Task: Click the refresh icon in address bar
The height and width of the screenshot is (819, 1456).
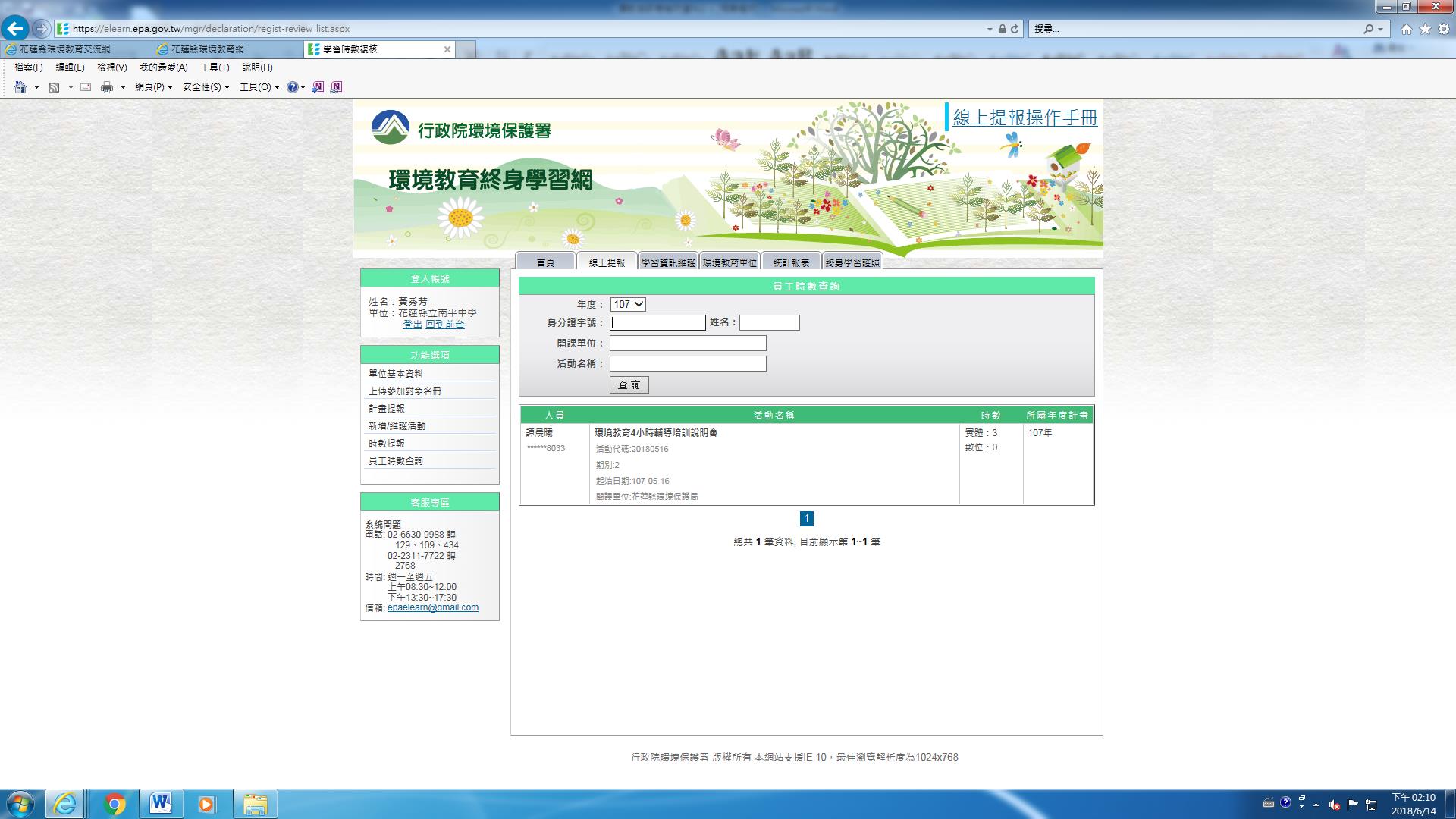Action: point(1015,29)
